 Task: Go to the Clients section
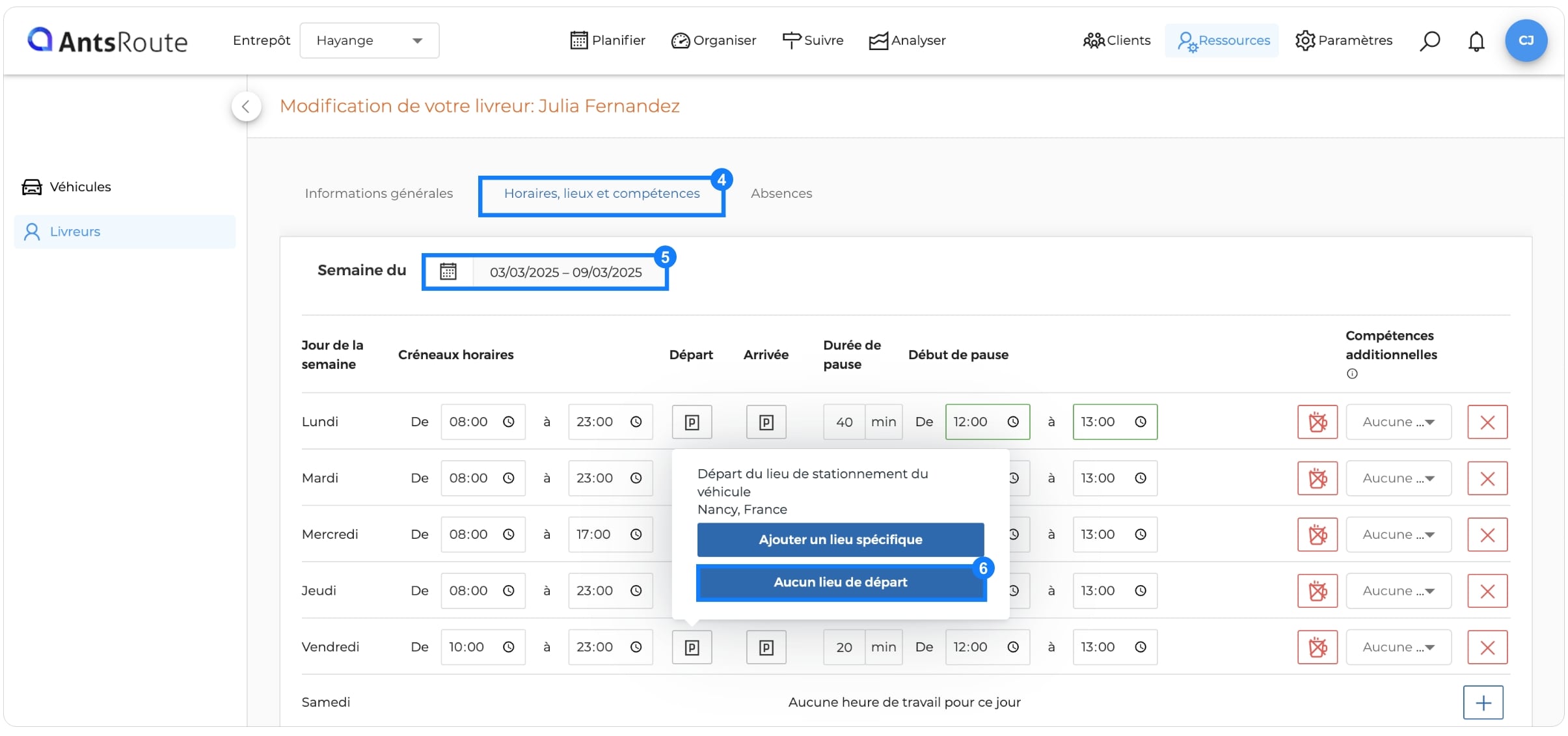pos(1116,40)
